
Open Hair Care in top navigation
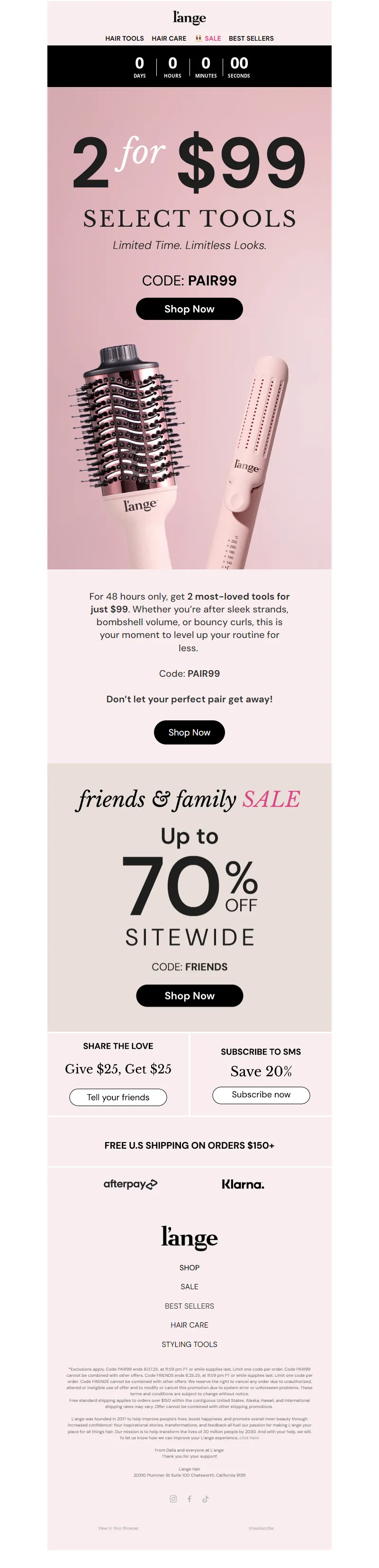[x=169, y=38]
